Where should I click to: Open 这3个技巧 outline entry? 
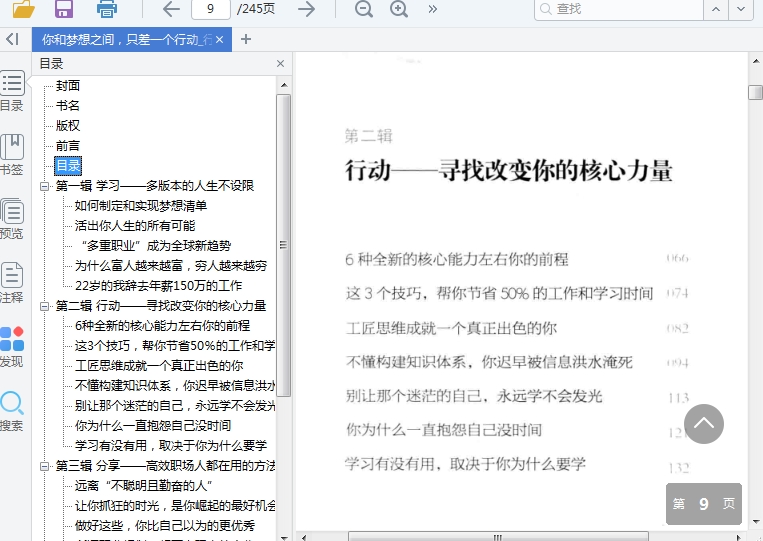pos(175,346)
